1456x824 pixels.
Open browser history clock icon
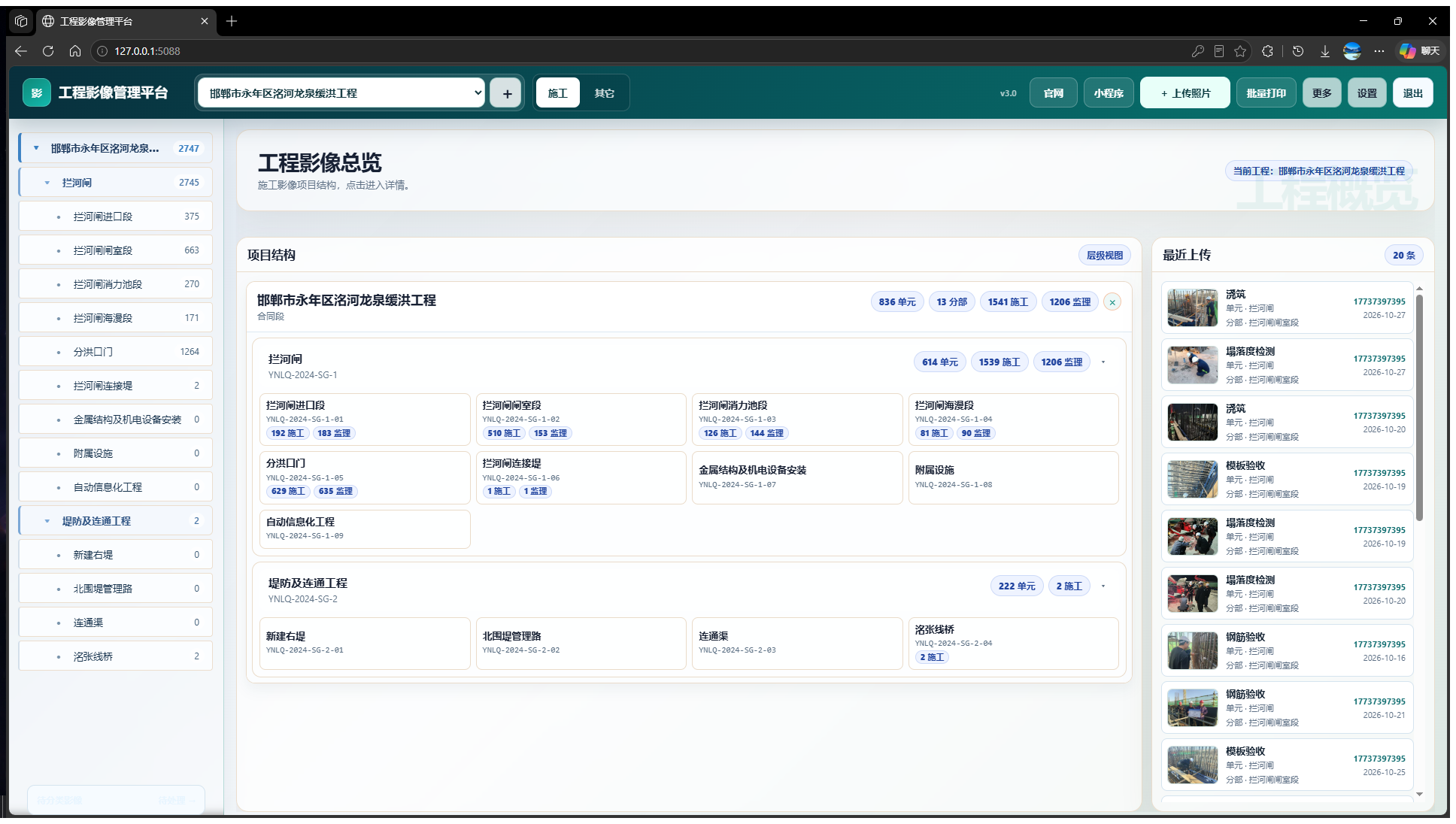tap(1298, 51)
